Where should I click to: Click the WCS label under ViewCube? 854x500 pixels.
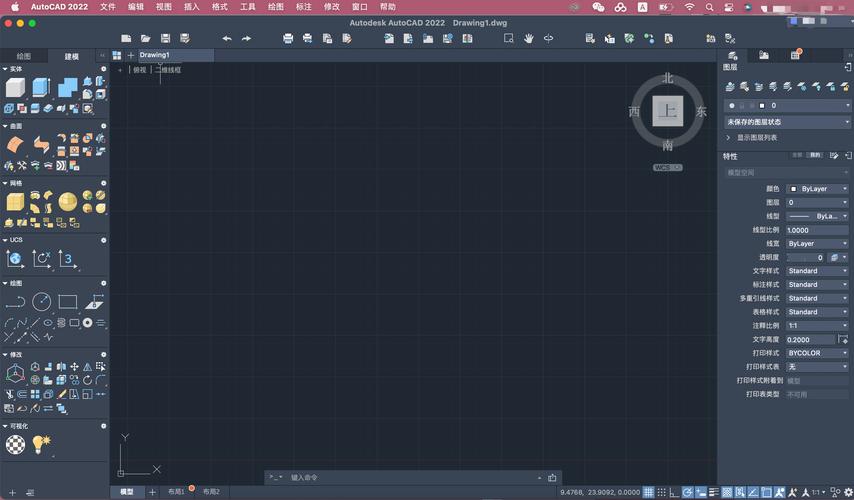[x=668, y=168]
